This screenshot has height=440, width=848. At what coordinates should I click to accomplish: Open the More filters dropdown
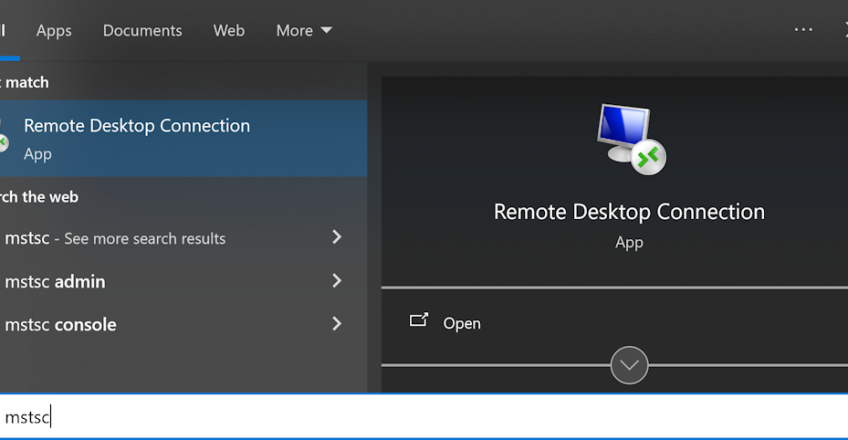[x=304, y=31]
